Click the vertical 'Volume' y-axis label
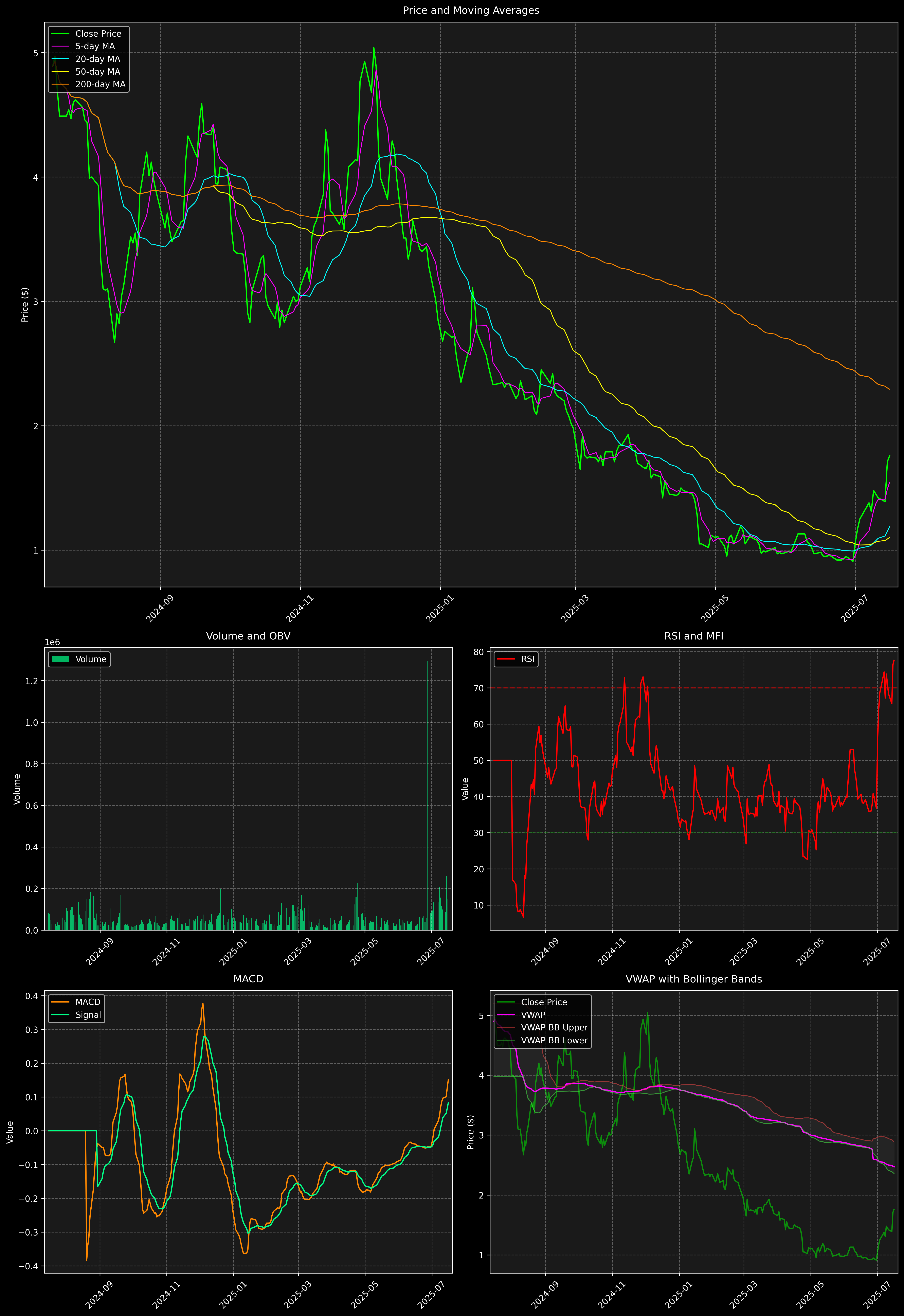The height and width of the screenshot is (1316, 904). click(x=17, y=789)
